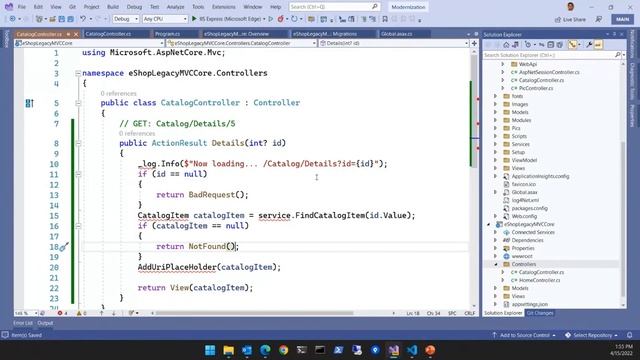
Task: Click the Visual Studio search box
Action: [x=334, y=7]
